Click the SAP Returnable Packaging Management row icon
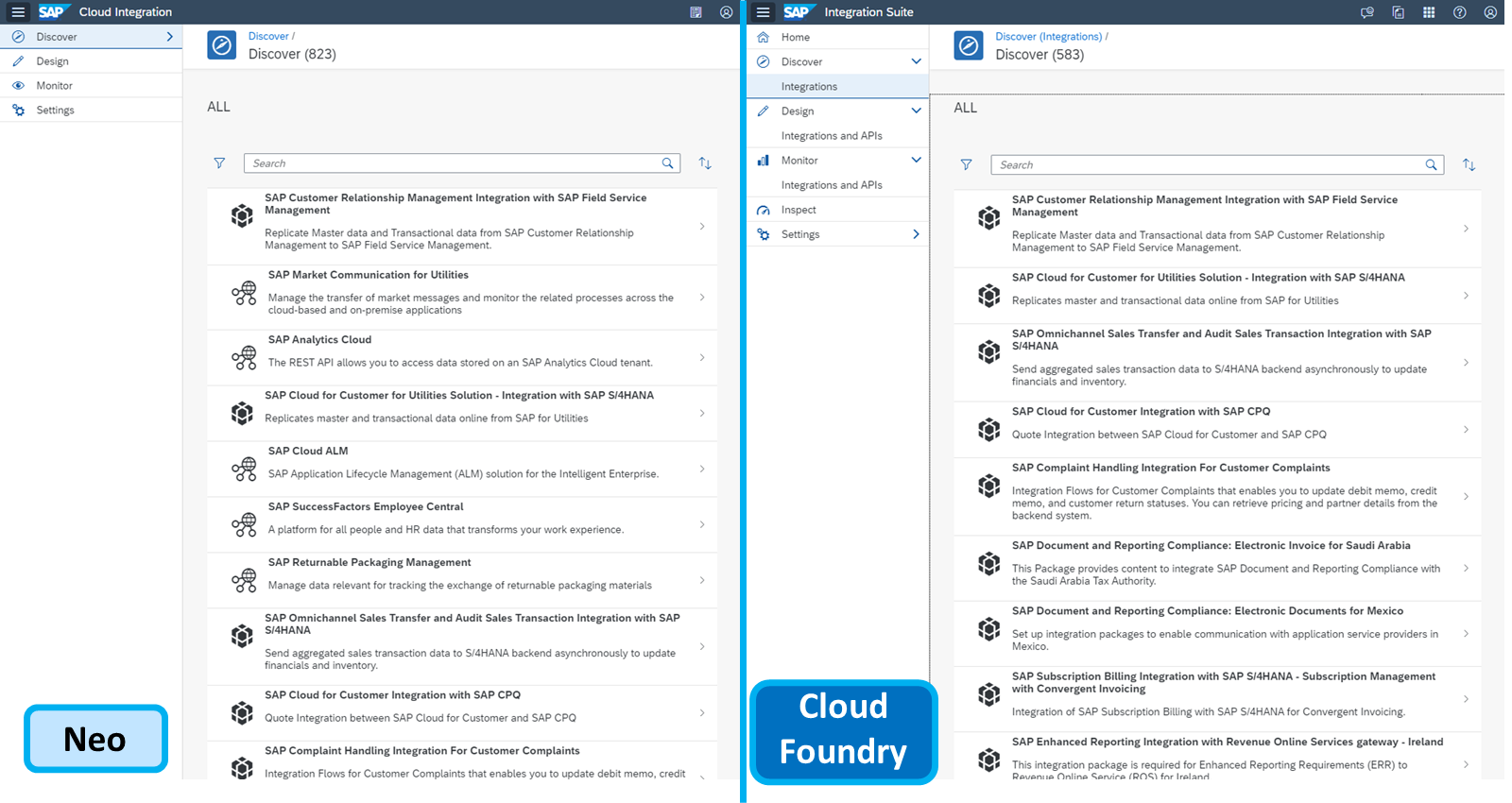Screen dimensions: 1512x803 [244, 581]
